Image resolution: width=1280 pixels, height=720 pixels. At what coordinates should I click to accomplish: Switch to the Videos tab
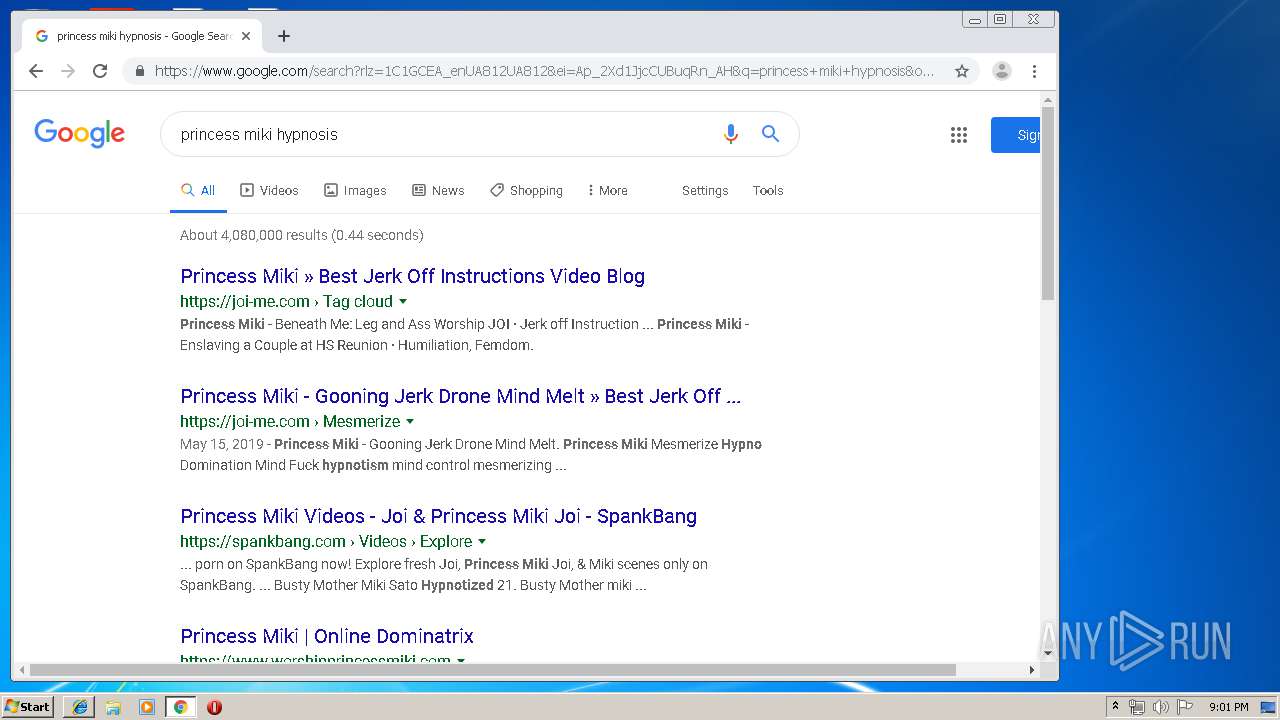click(x=269, y=190)
